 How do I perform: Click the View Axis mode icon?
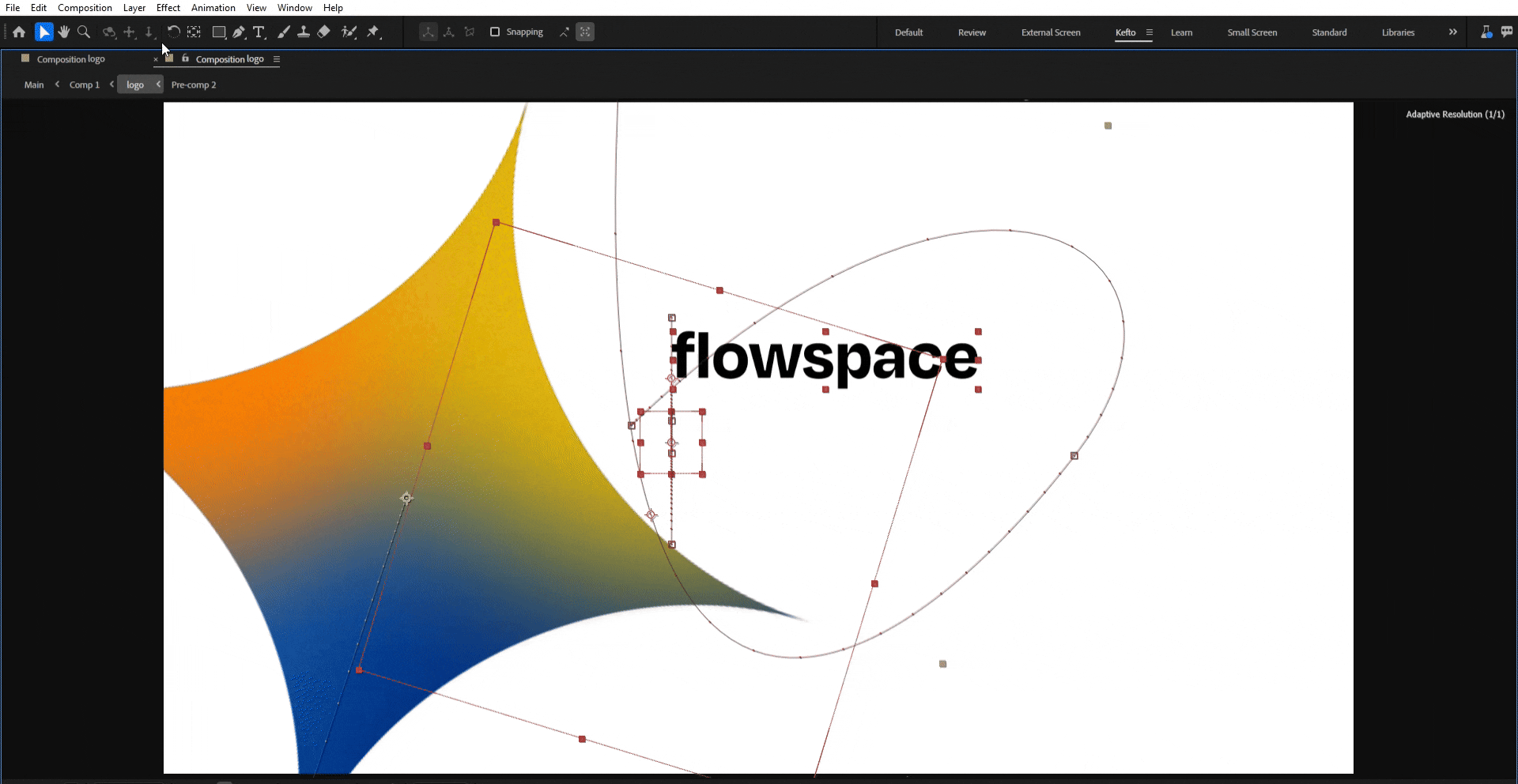coord(470,32)
